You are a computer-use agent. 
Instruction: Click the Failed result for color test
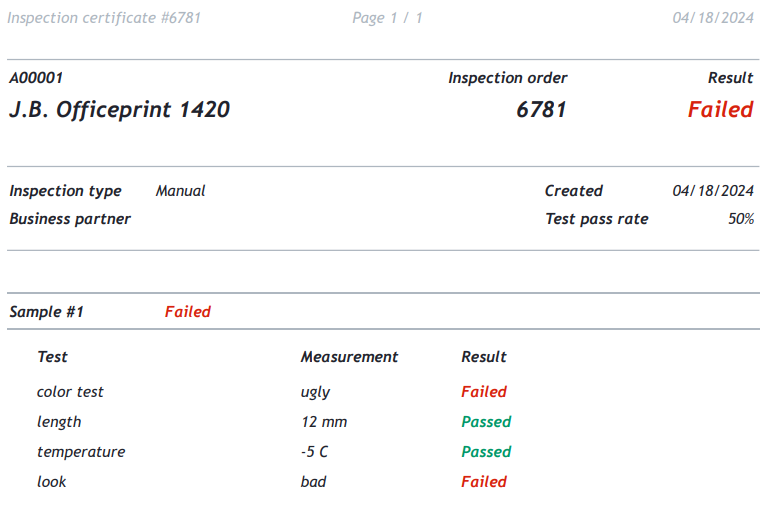tap(484, 391)
